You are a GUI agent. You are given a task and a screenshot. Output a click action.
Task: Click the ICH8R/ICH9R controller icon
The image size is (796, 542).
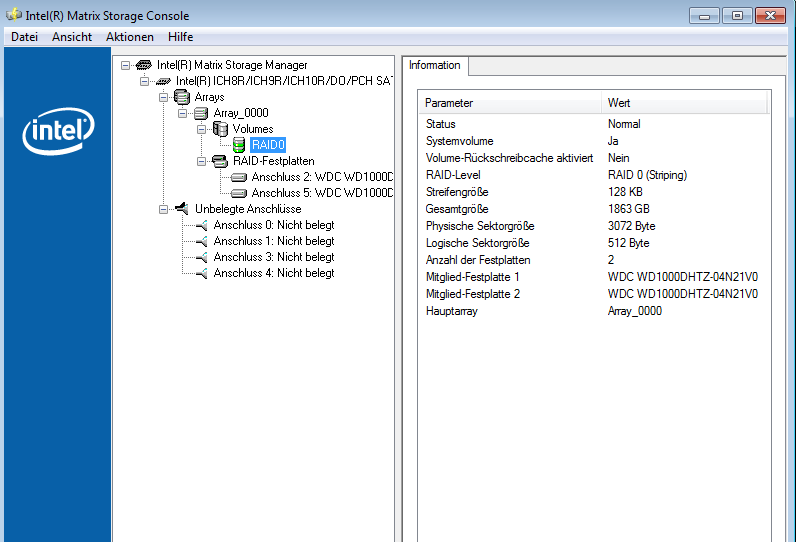click(163, 81)
